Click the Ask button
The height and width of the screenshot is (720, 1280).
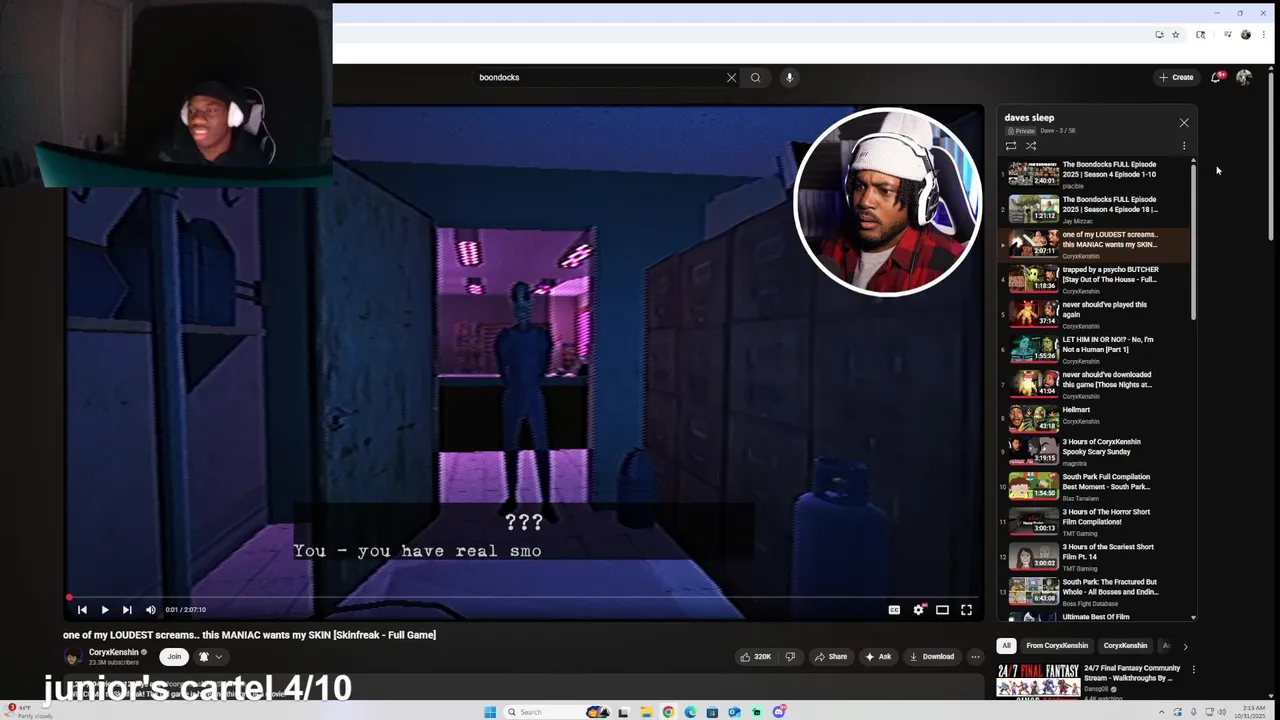coord(878,657)
